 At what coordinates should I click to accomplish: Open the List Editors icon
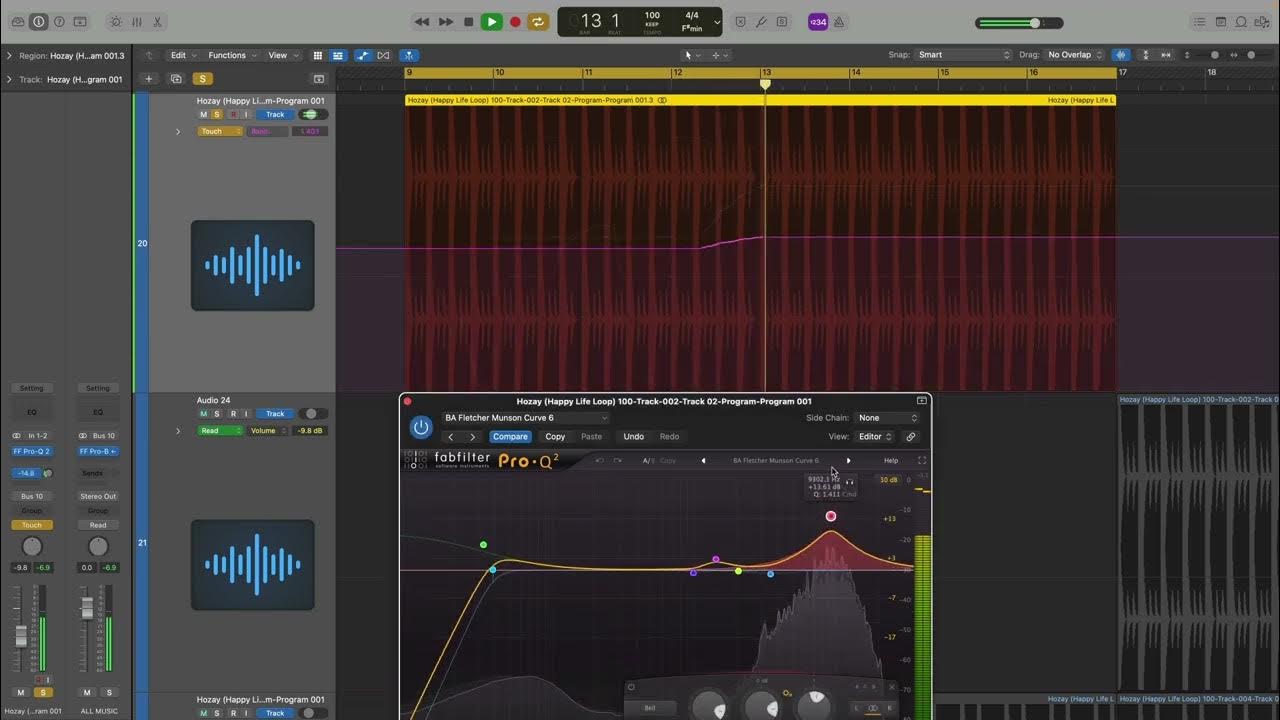coord(1199,22)
